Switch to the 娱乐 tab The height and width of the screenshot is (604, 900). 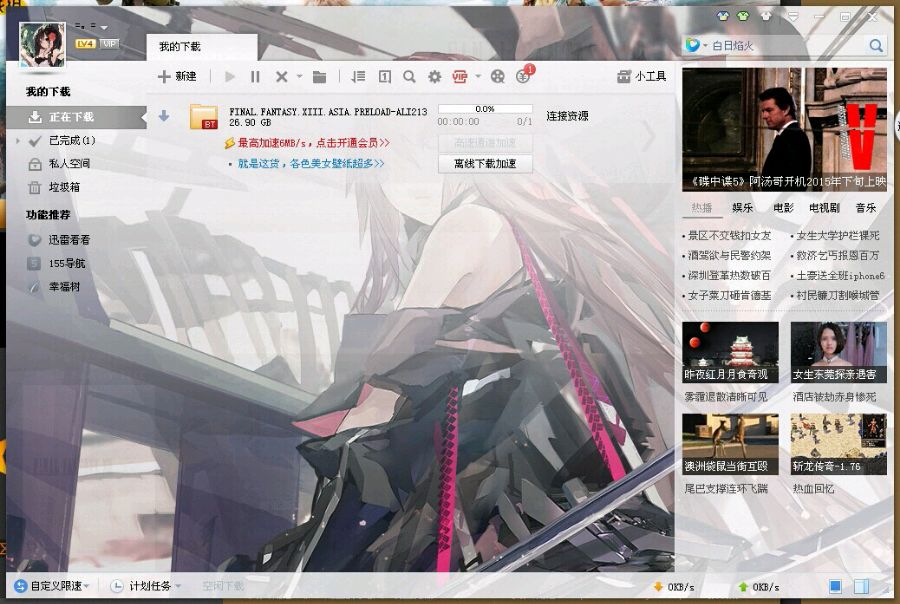coord(742,208)
